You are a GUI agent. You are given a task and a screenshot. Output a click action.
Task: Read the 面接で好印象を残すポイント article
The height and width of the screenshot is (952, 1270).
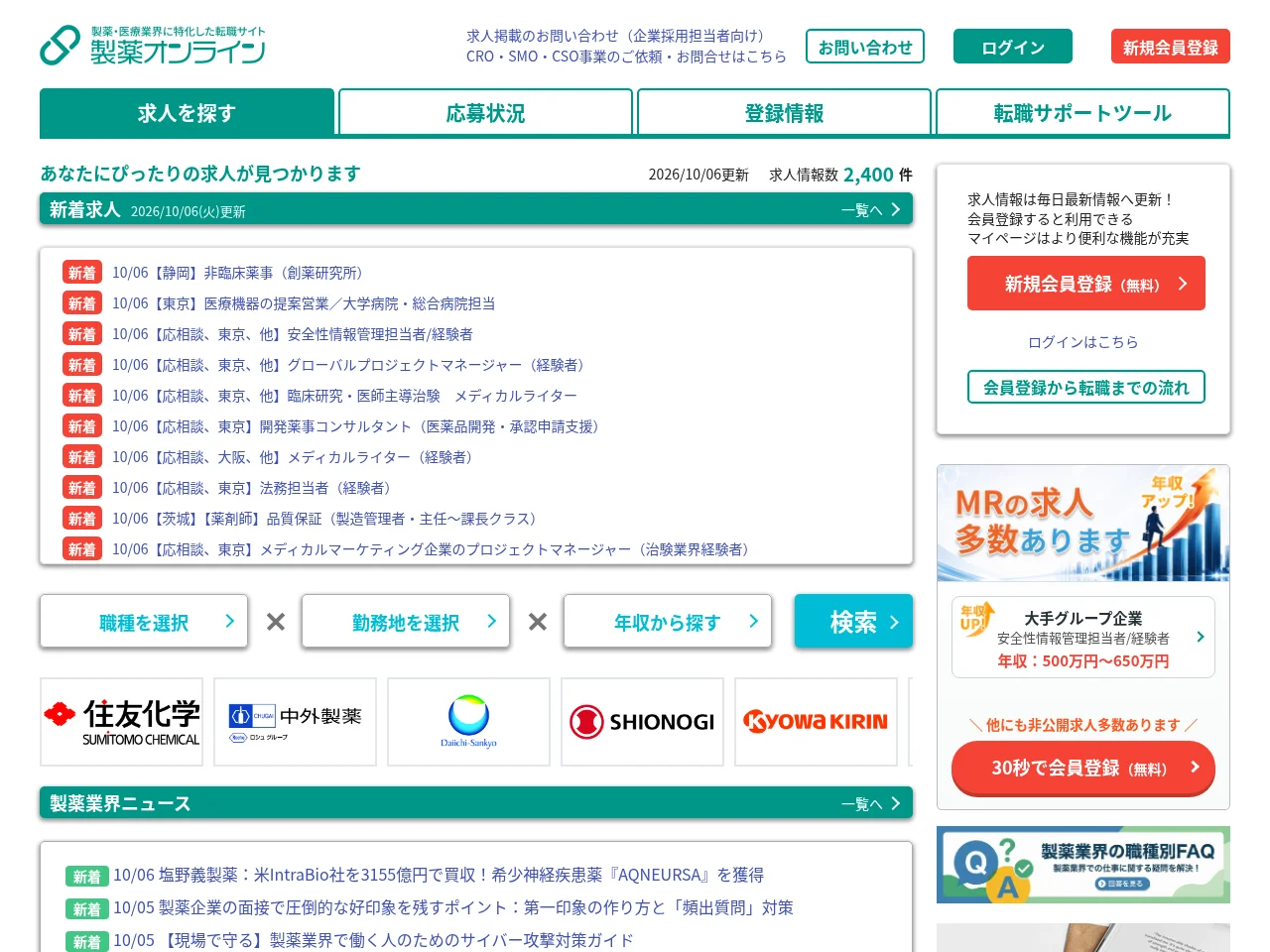[x=453, y=907]
